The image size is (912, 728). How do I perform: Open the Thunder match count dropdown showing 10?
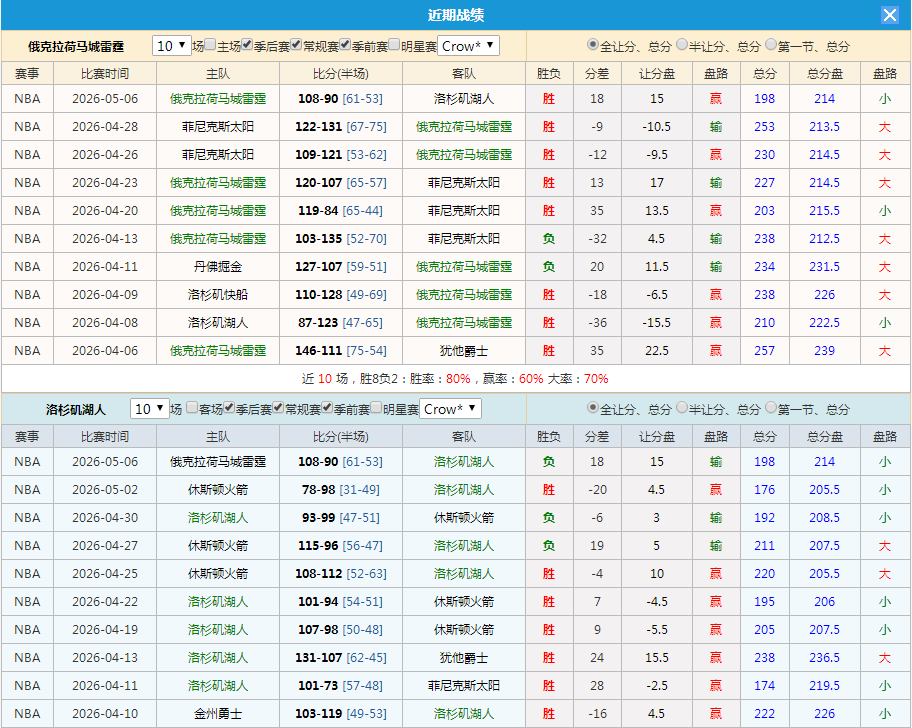[x=172, y=46]
